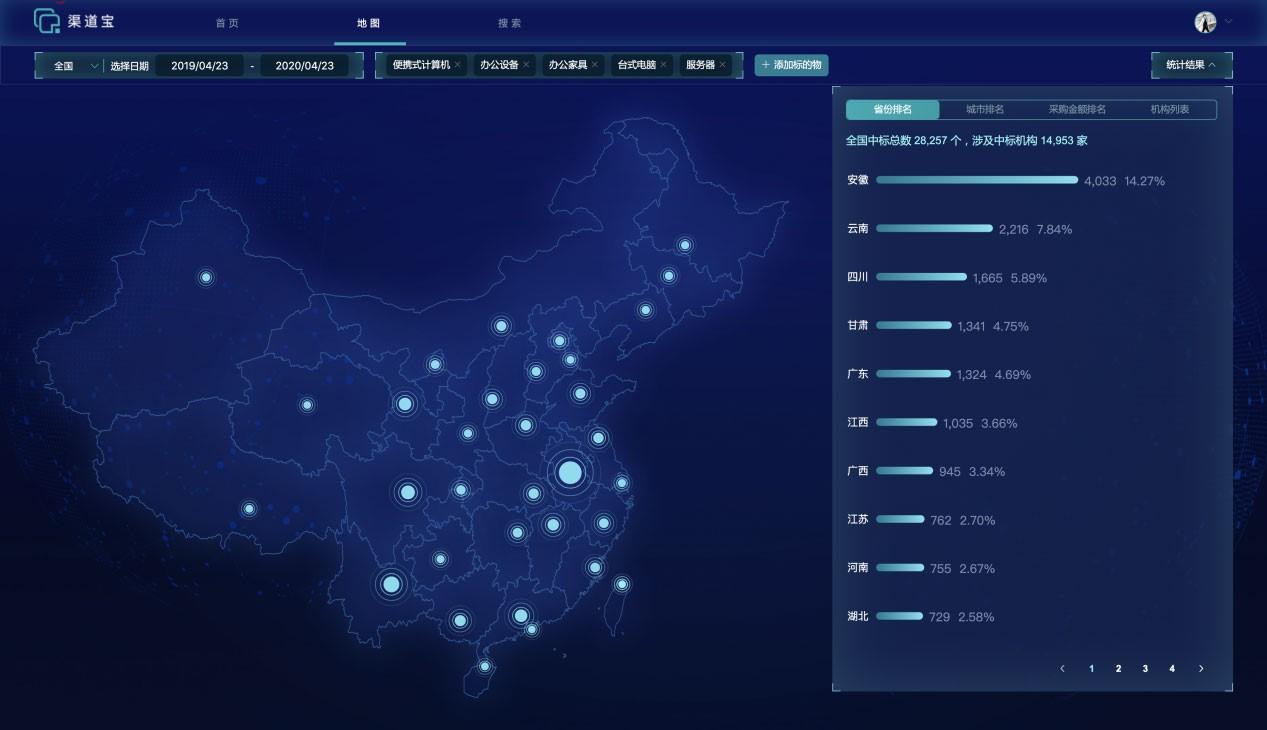
Task: Select the Xinjiang map marker
Action: pyautogui.click(x=206, y=277)
